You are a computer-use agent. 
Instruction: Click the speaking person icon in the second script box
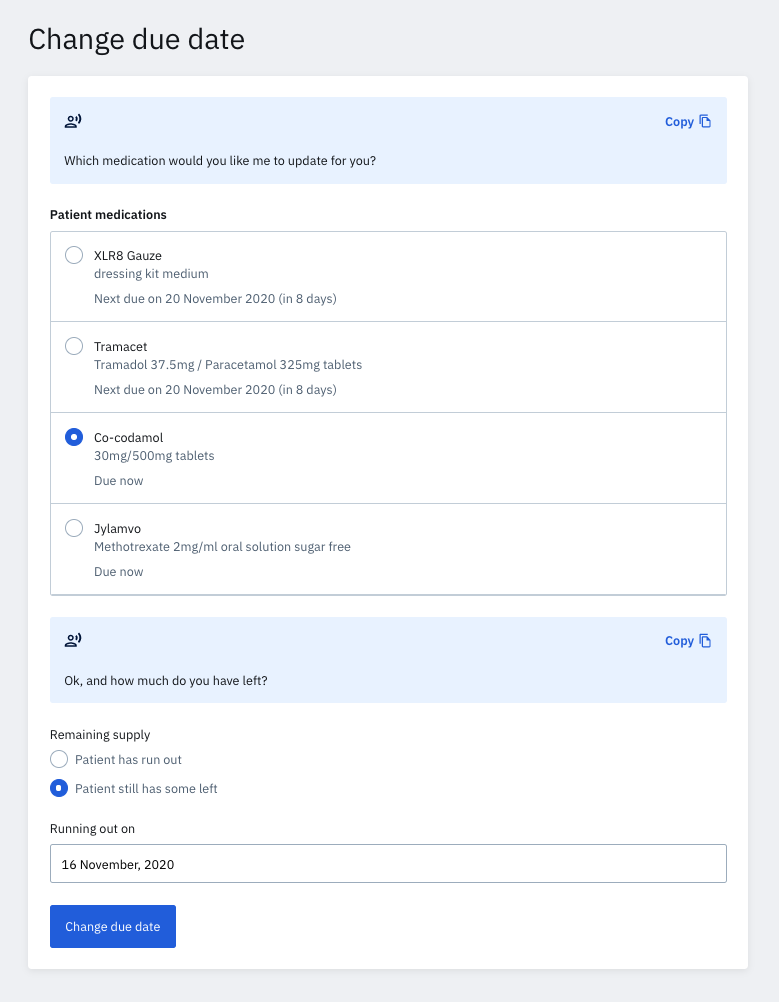coord(73,640)
